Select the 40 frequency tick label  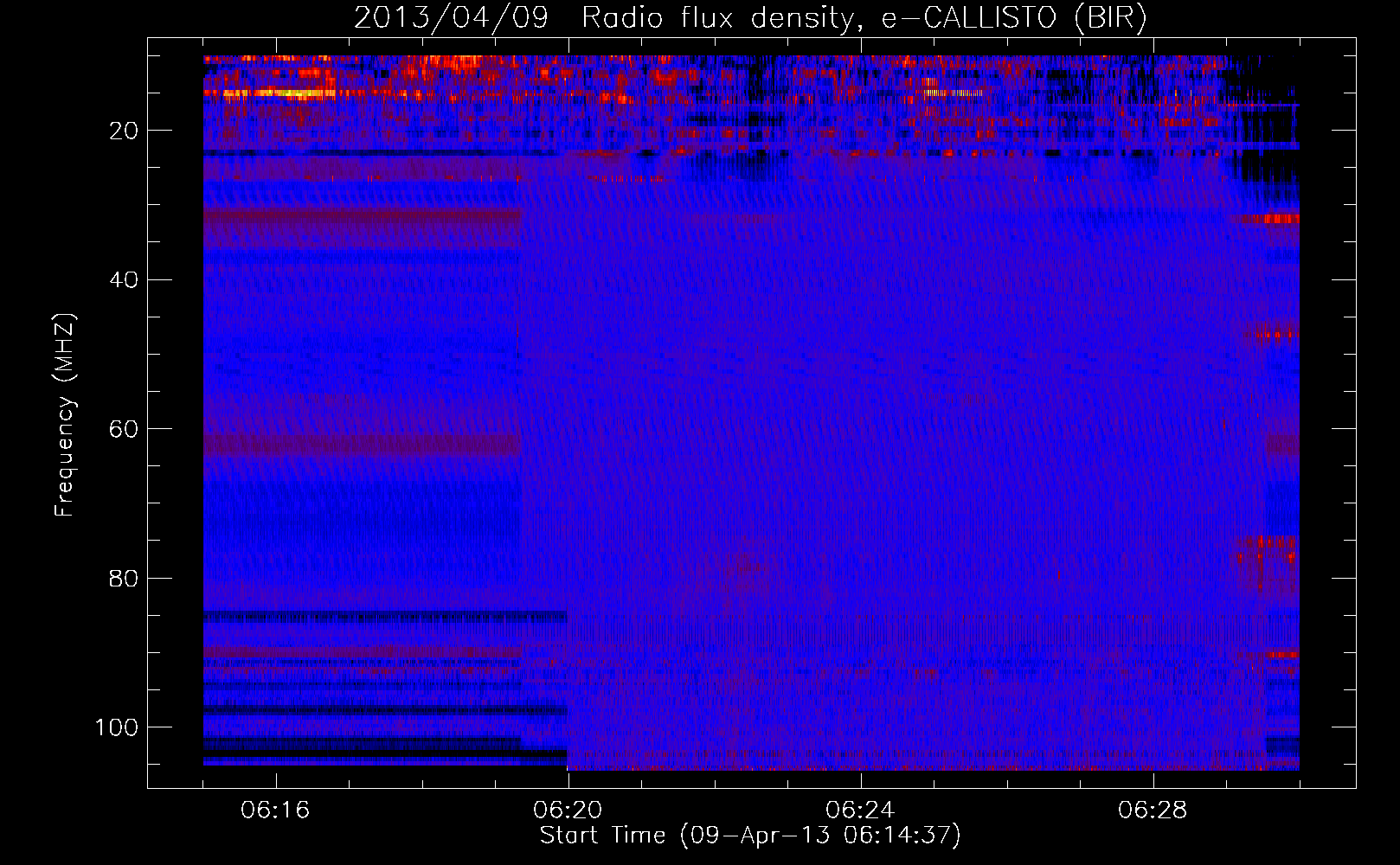pyautogui.click(x=124, y=280)
